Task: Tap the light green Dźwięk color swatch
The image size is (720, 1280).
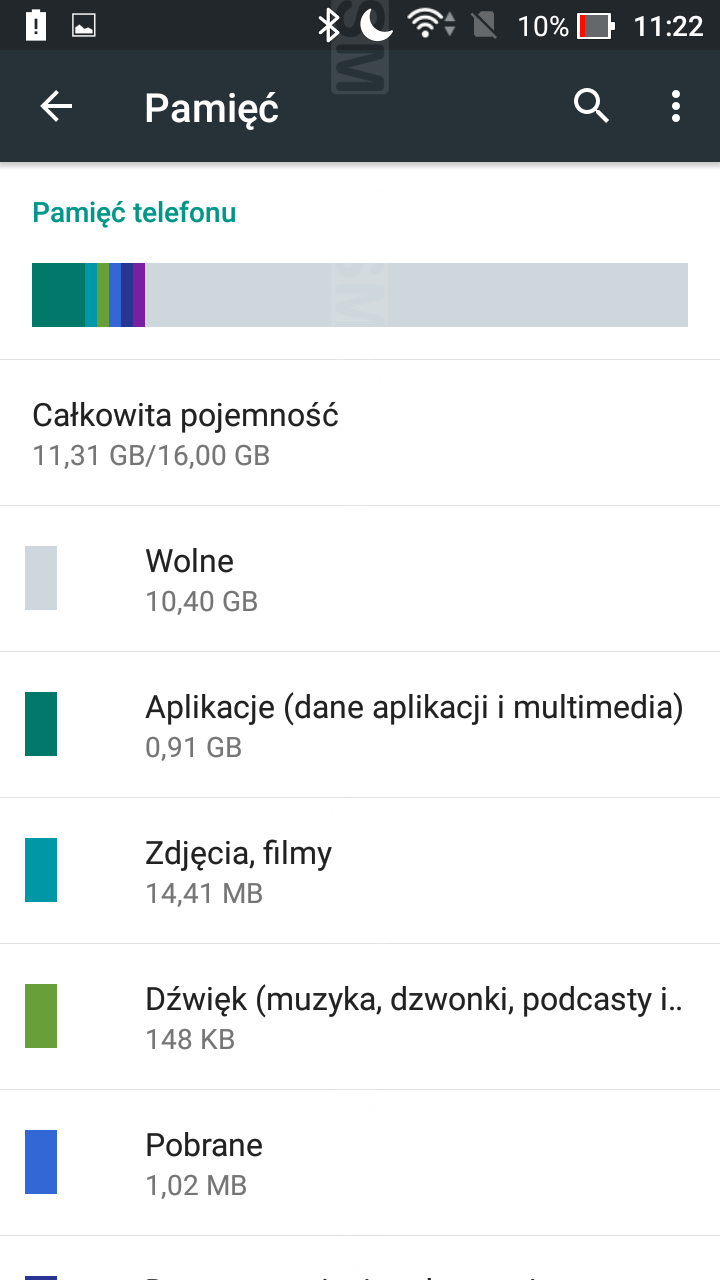Action: click(x=41, y=1016)
